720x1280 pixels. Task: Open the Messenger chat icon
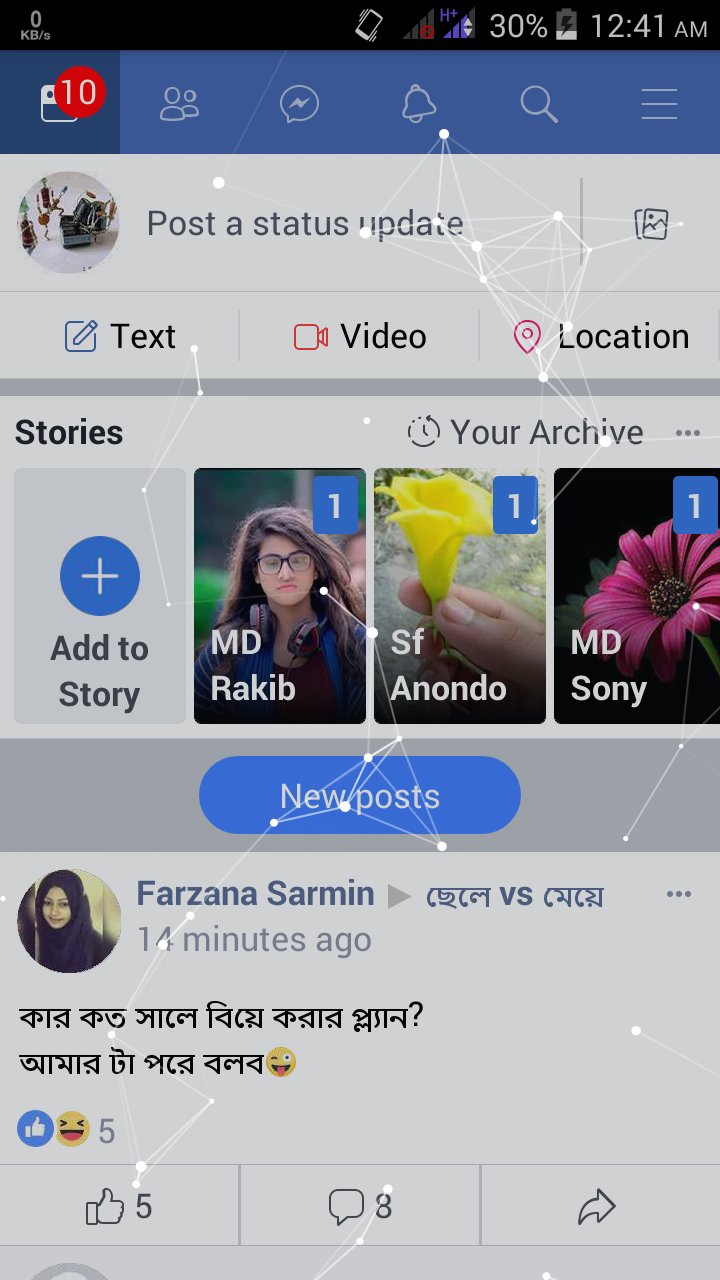(299, 104)
